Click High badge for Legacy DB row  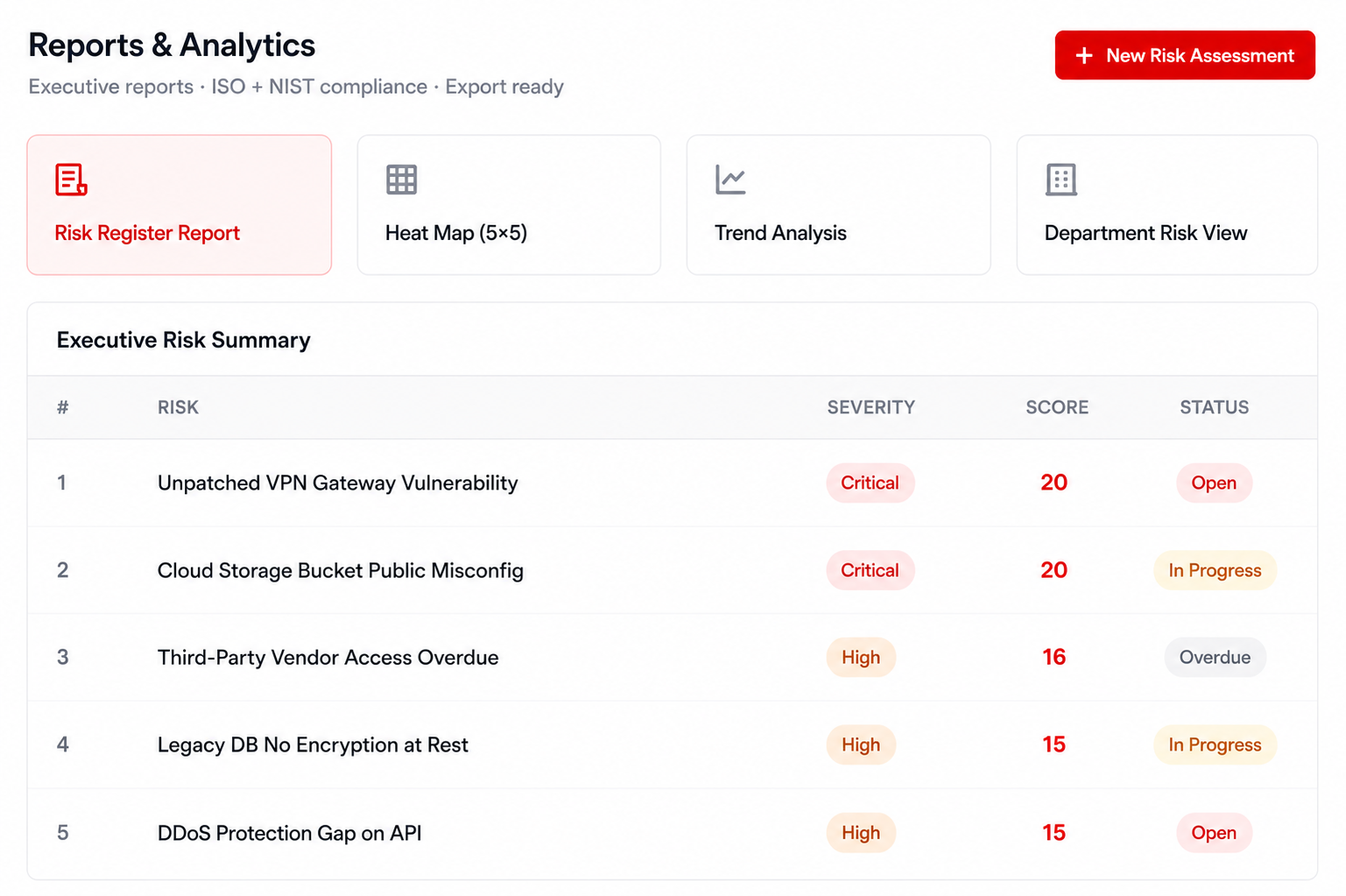(861, 745)
